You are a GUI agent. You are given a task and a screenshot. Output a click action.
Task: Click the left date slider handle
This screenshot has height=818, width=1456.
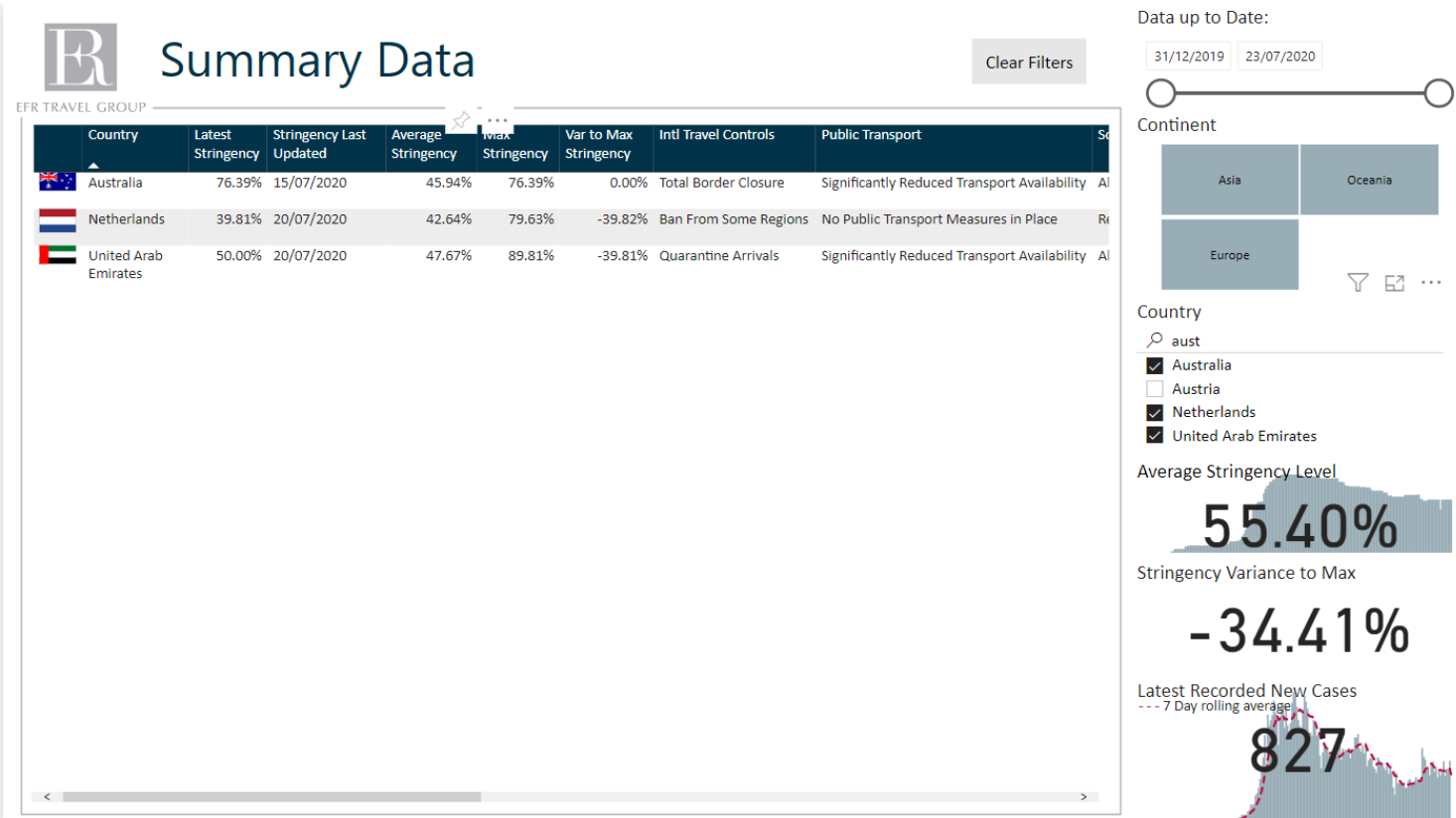(x=1161, y=93)
